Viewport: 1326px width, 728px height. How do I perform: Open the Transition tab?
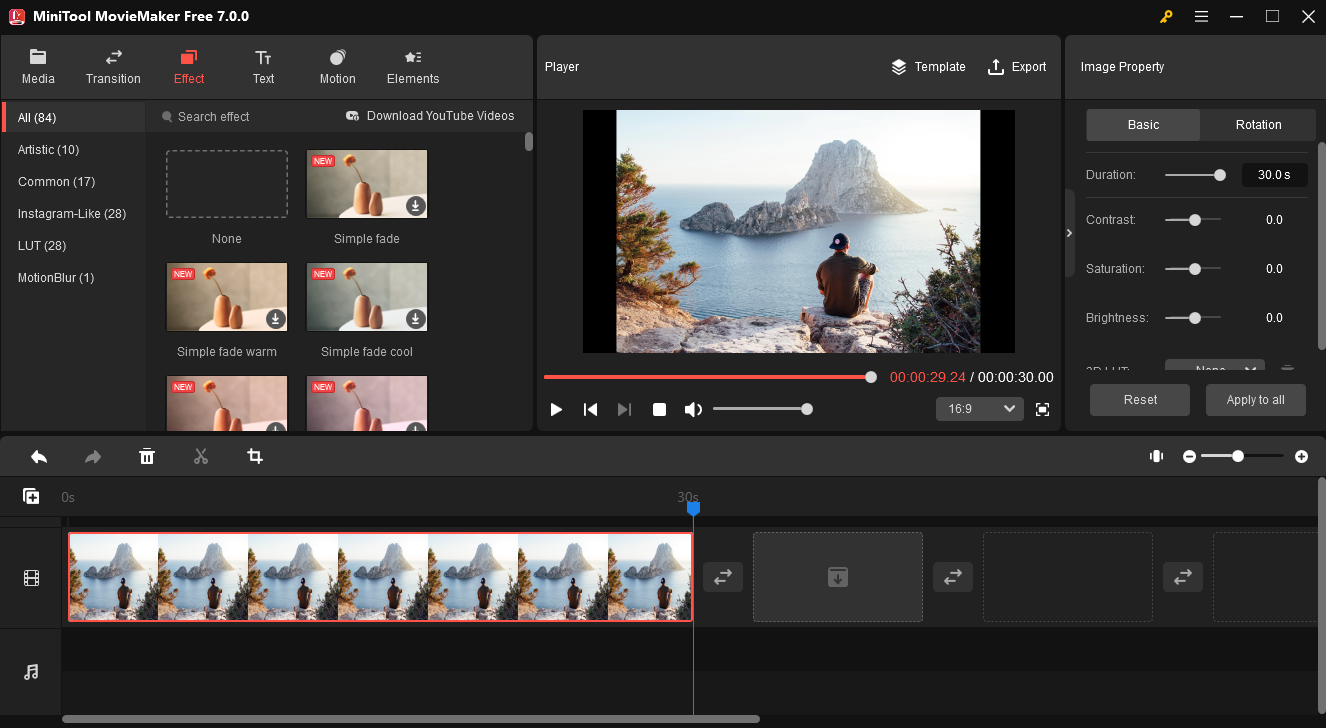pyautogui.click(x=113, y=66)
